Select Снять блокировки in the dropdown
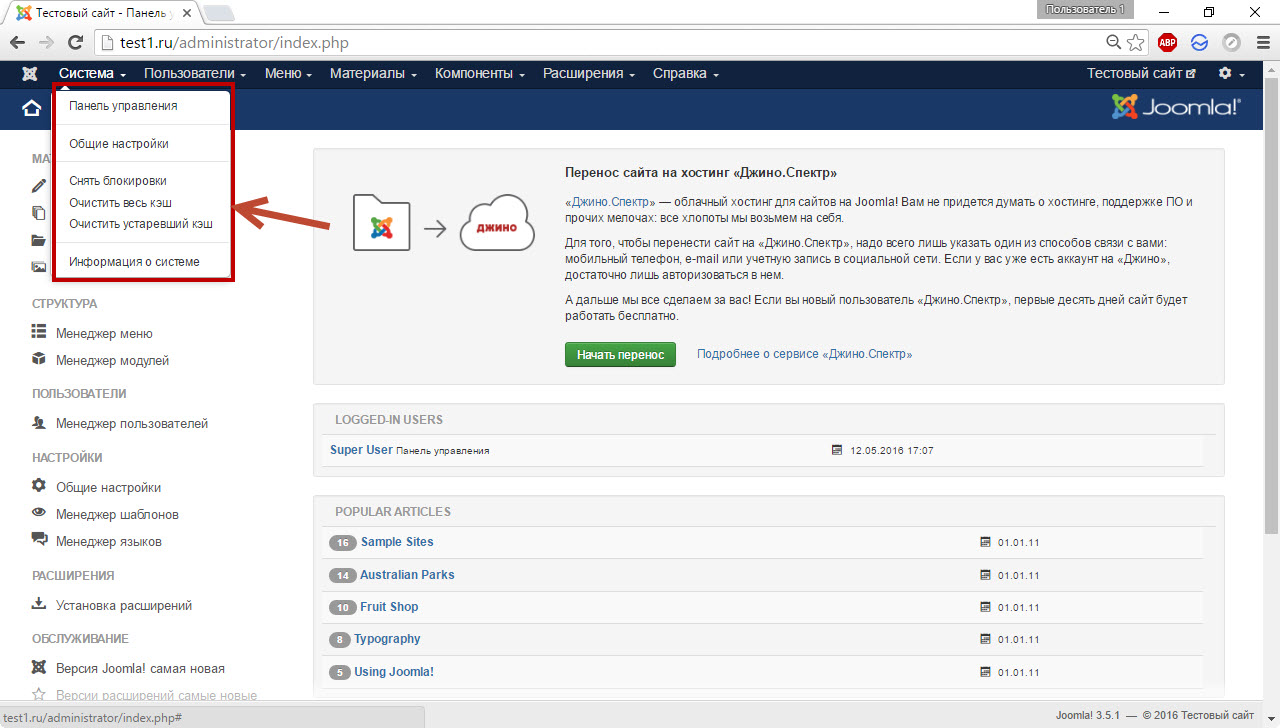 118,181
